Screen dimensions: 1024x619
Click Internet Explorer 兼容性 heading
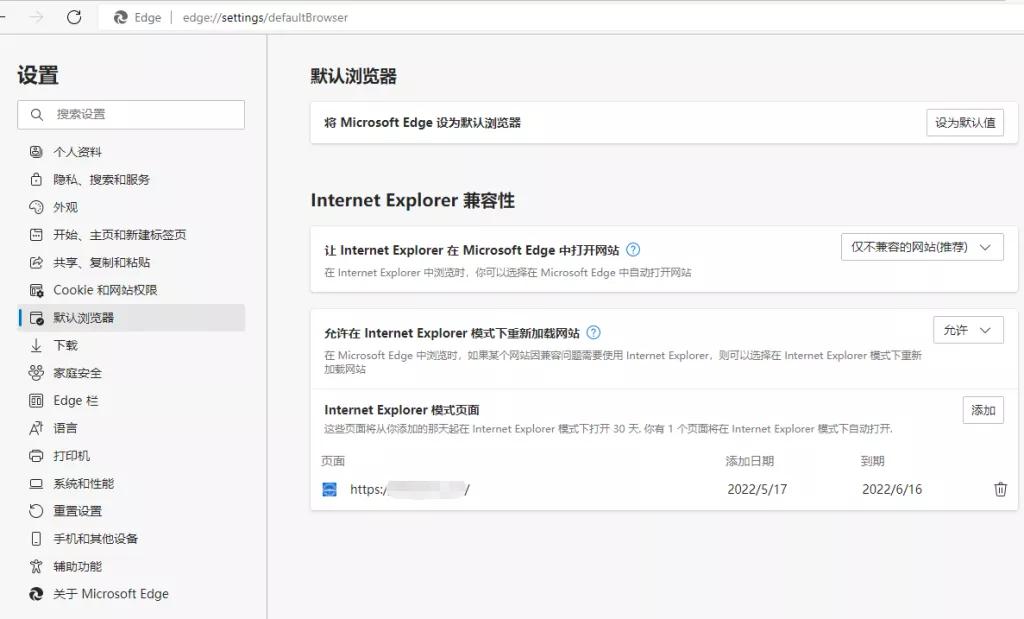click(x=413, y=200)
